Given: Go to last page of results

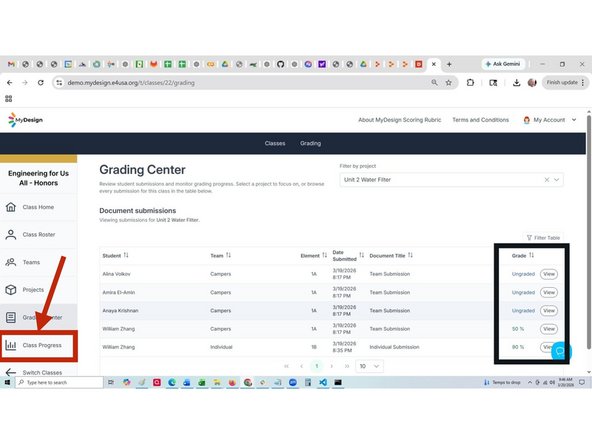Looking at the screenshot, I should pos(347,366).
